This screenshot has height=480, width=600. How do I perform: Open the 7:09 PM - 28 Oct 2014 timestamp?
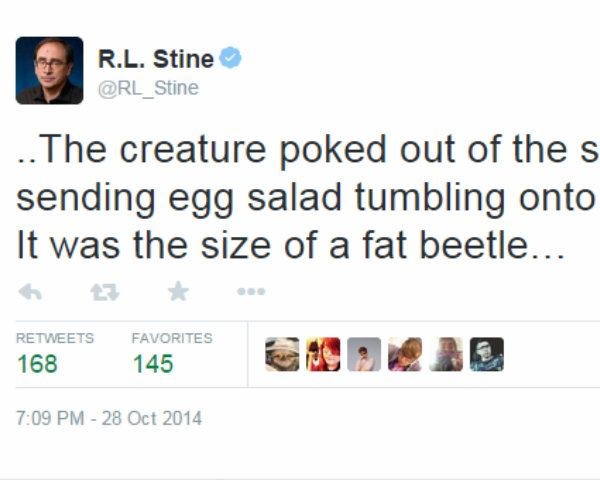[109, 418]
